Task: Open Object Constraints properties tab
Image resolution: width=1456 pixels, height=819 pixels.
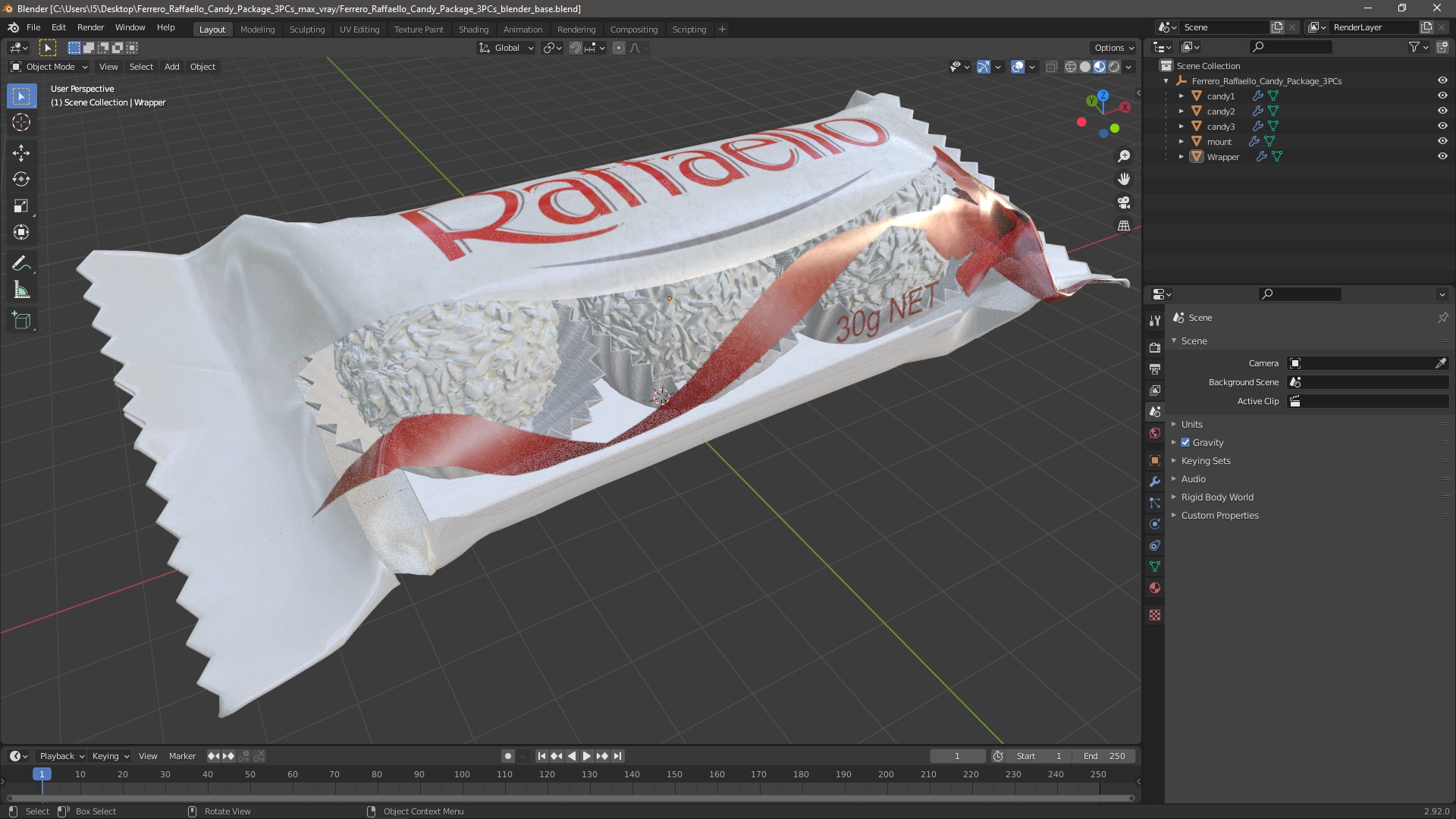Action: [x=1155, y=545]
